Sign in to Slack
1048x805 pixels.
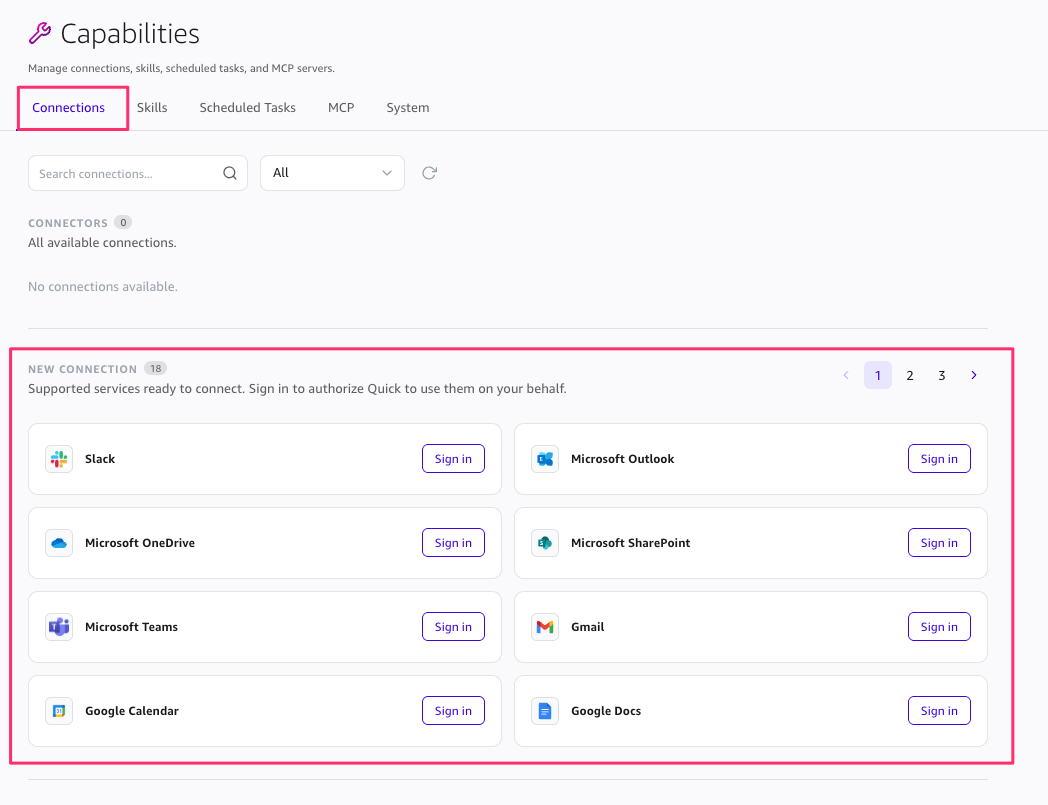[x=453, y=459]
